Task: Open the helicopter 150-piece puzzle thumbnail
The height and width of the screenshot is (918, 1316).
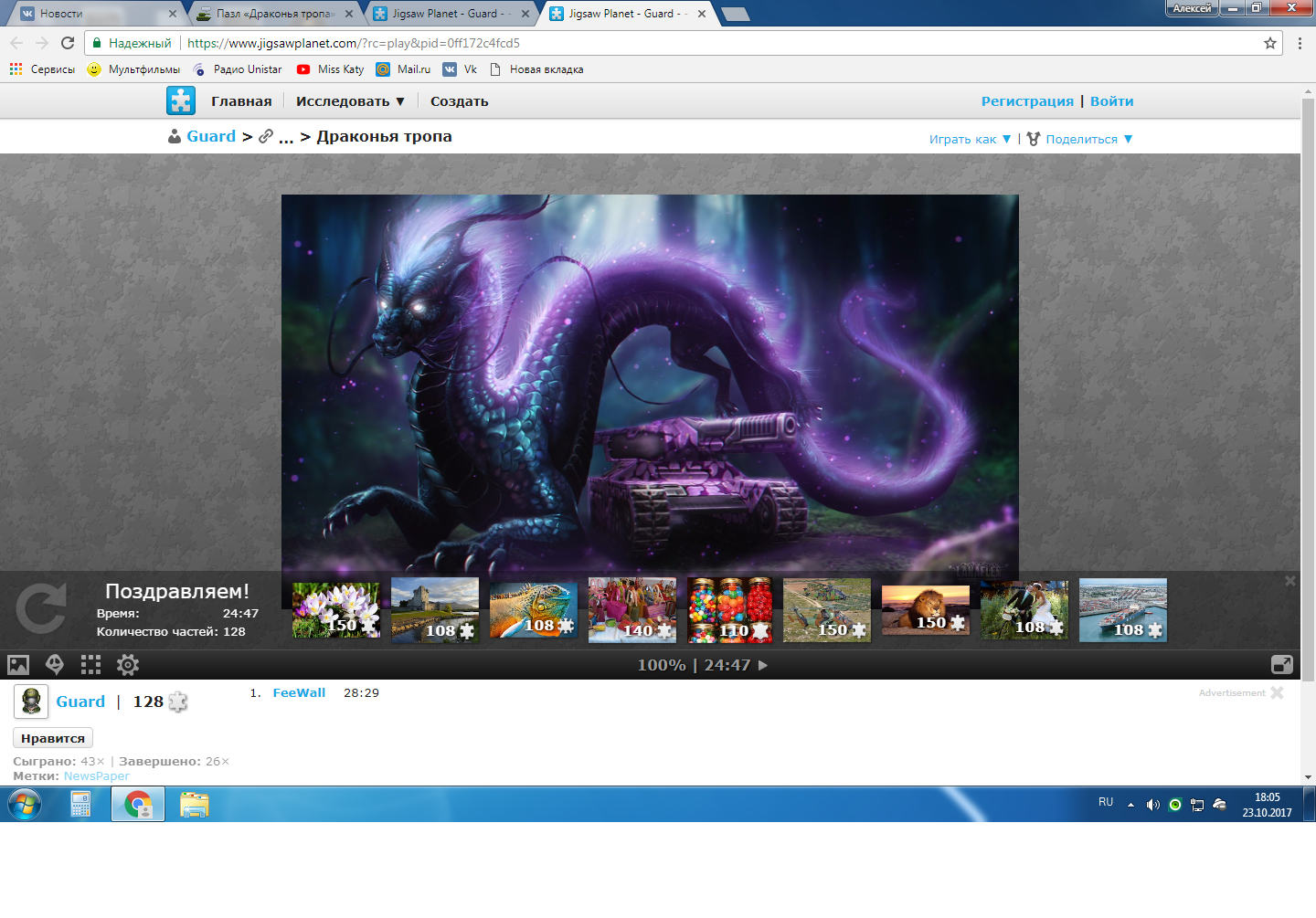Action: click(827, 609)
